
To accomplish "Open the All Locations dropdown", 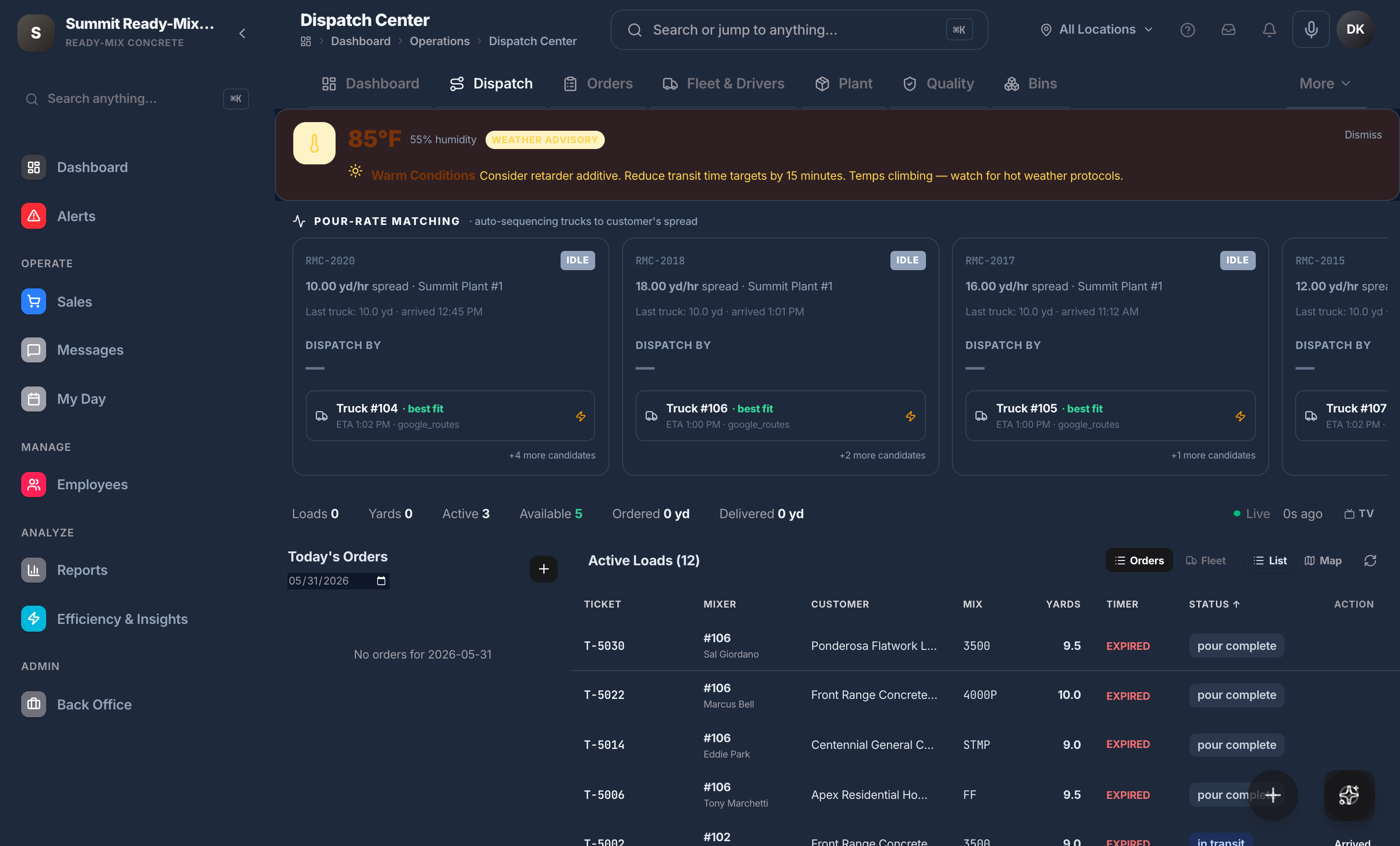I will pyautogui.click(x=1096, y=29).
